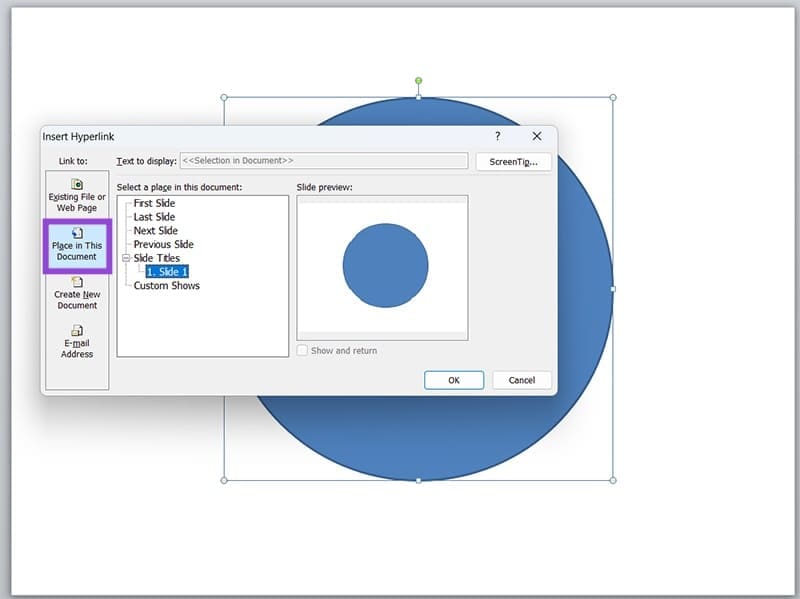Toggle the Show and return checkbox
The width and height of the screenshot is (800, 599).
pyautogui.click(x=303, y=351)
